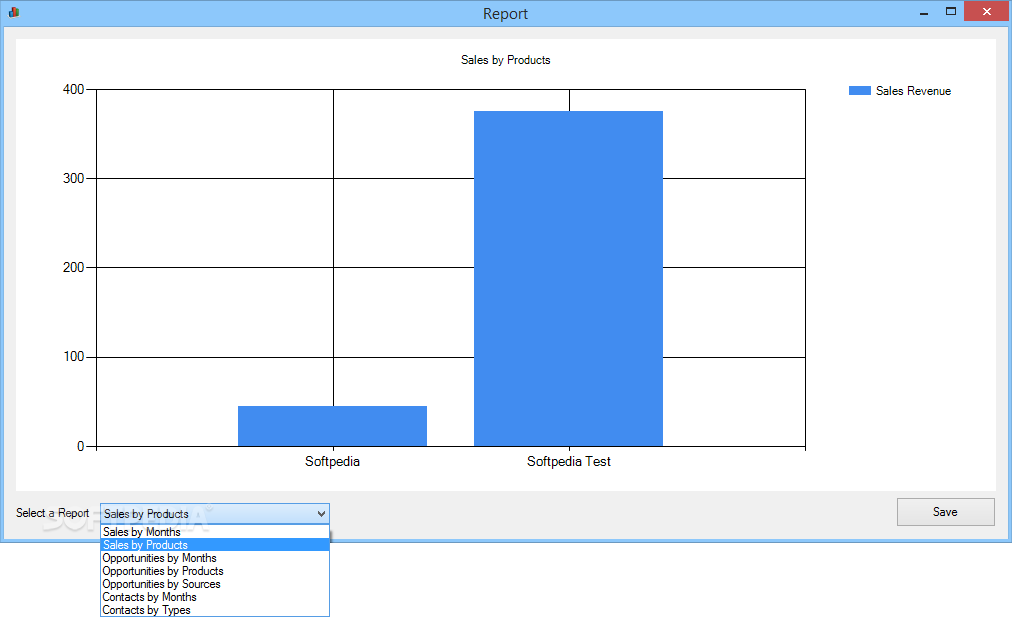Image resolution: width=1012 pixels, height=617 pixels.
Task: Select the highlighted Sales by Products option
Action: point(215,545)
